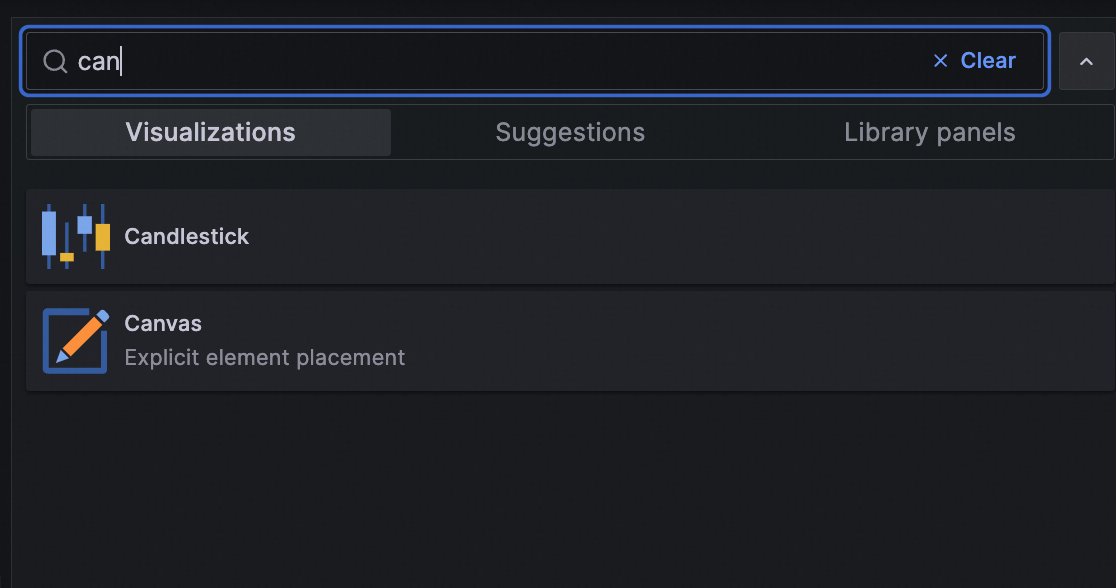Select the Candlestick chart icon

[x=75, y=236]
